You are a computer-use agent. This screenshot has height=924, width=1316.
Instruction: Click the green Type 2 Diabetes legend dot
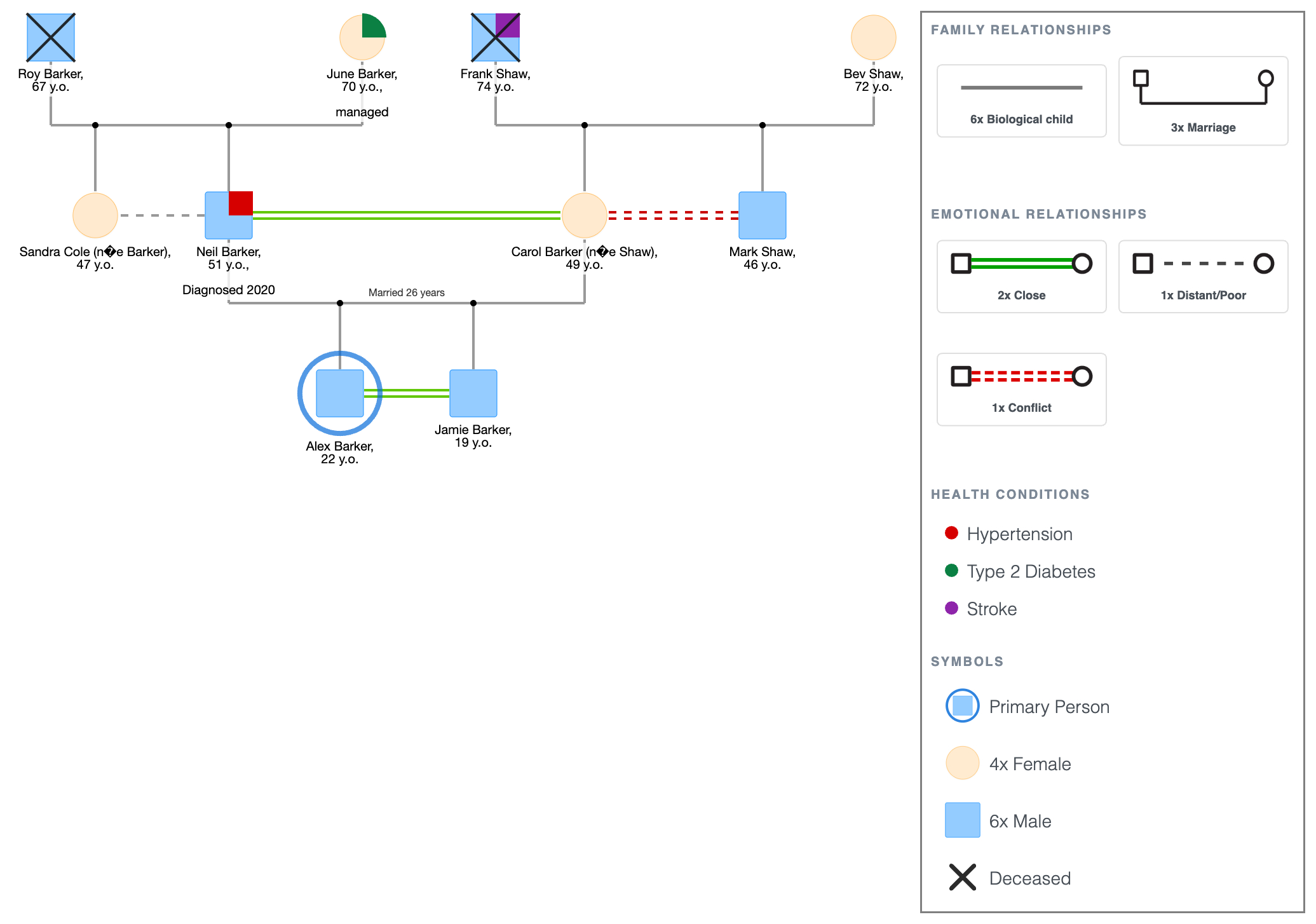[951, 570]
